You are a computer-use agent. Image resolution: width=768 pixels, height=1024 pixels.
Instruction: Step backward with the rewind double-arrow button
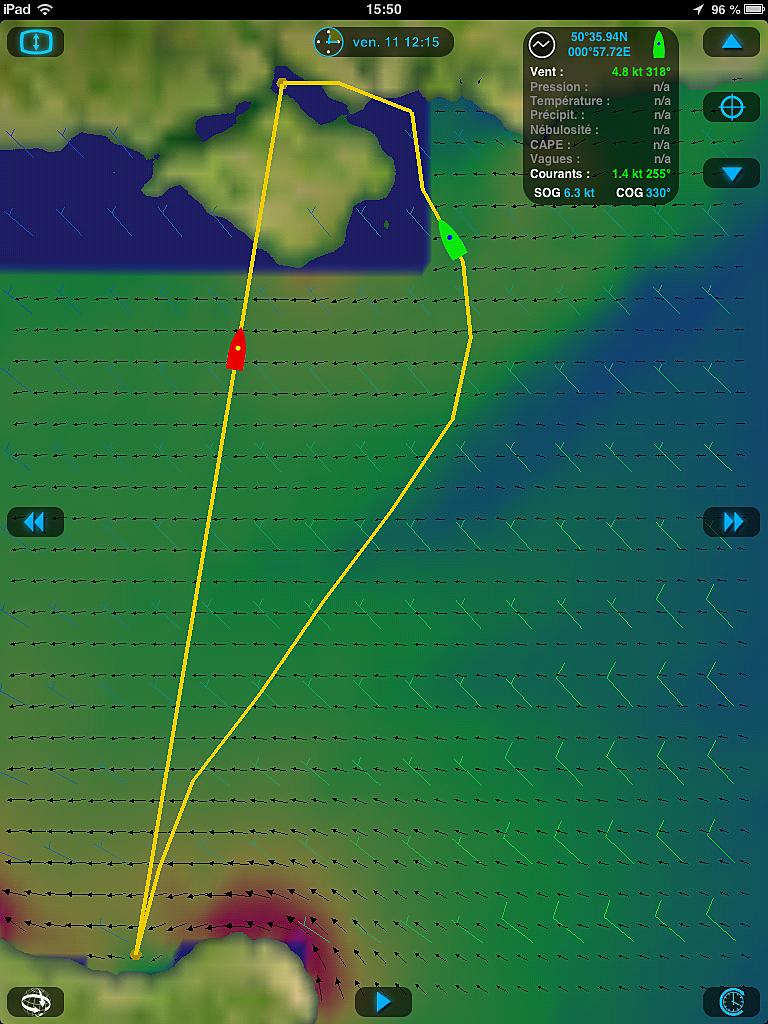tap(35, 522)
